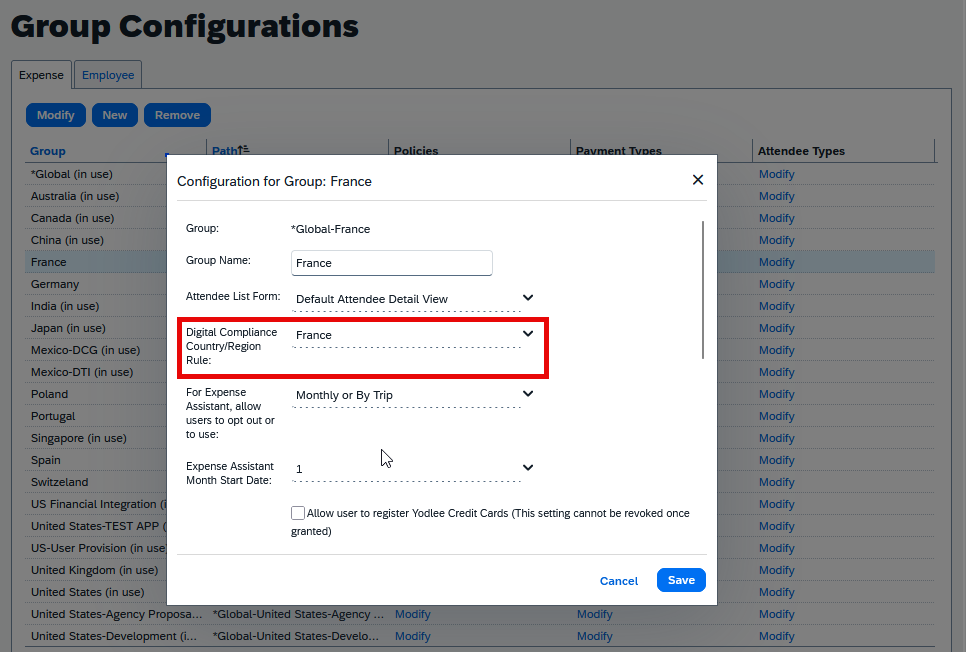
Task: Select the Switzeland group row
Action: pyautogui.click(x=60, y=483)
